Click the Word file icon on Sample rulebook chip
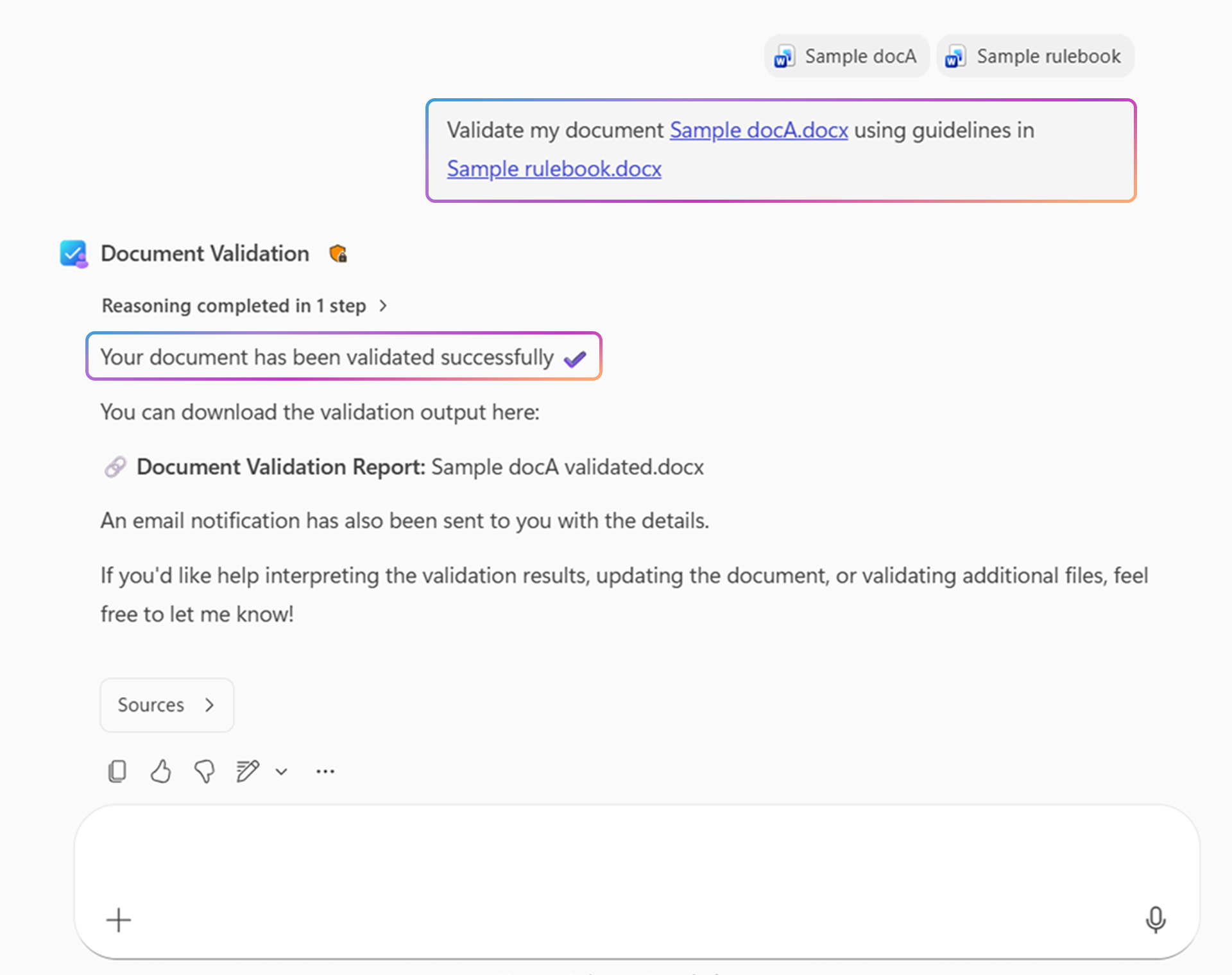The image size is (1232, 975). click(x=956, y=56)
